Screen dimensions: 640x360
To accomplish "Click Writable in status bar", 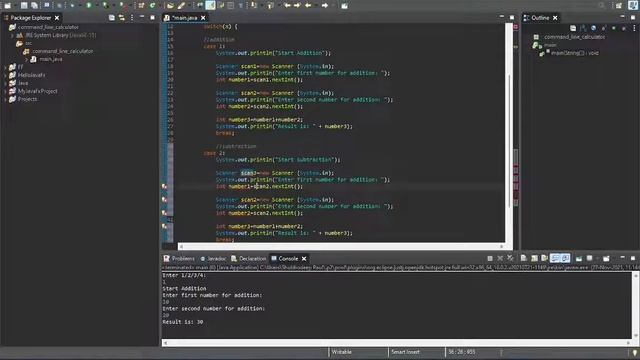I will 342,352.
